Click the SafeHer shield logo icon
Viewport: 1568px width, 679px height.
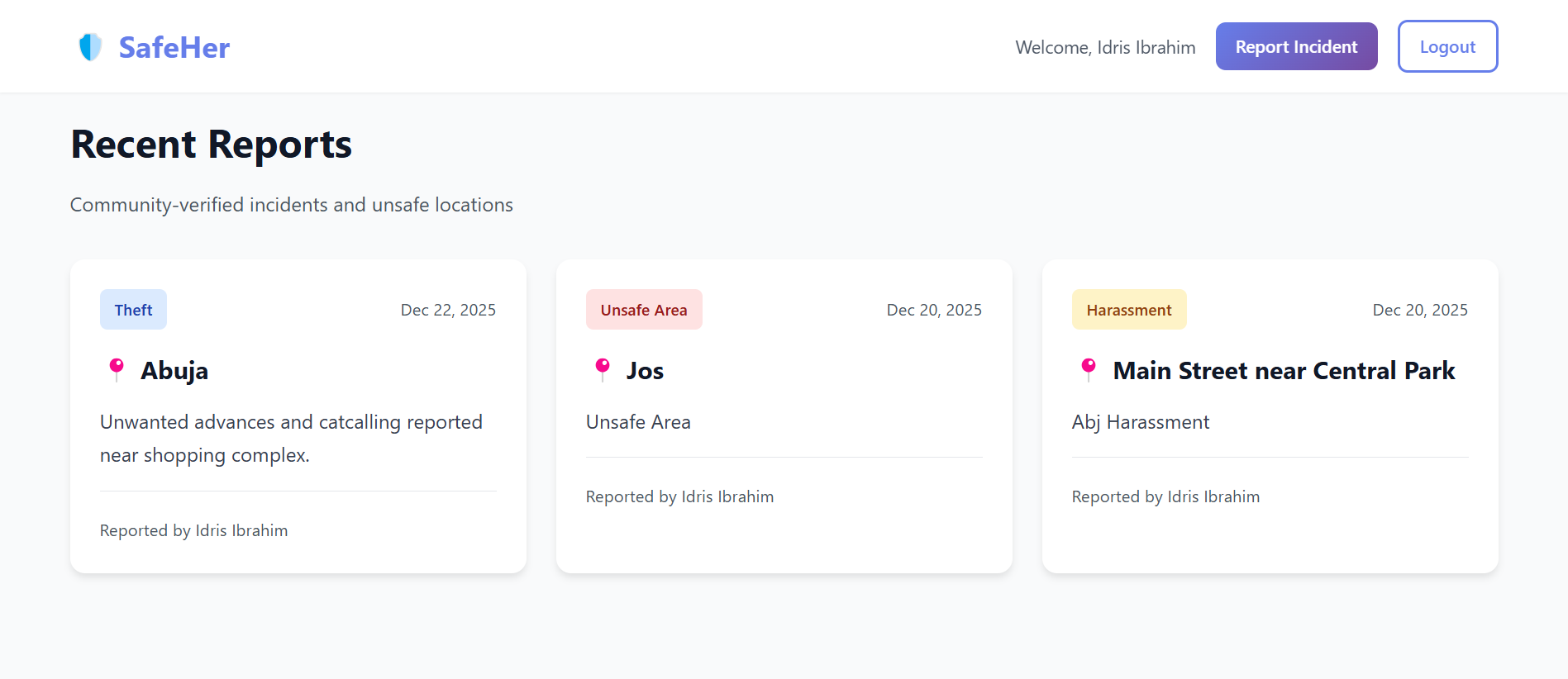pyautogui.click(x=90, y=47)
